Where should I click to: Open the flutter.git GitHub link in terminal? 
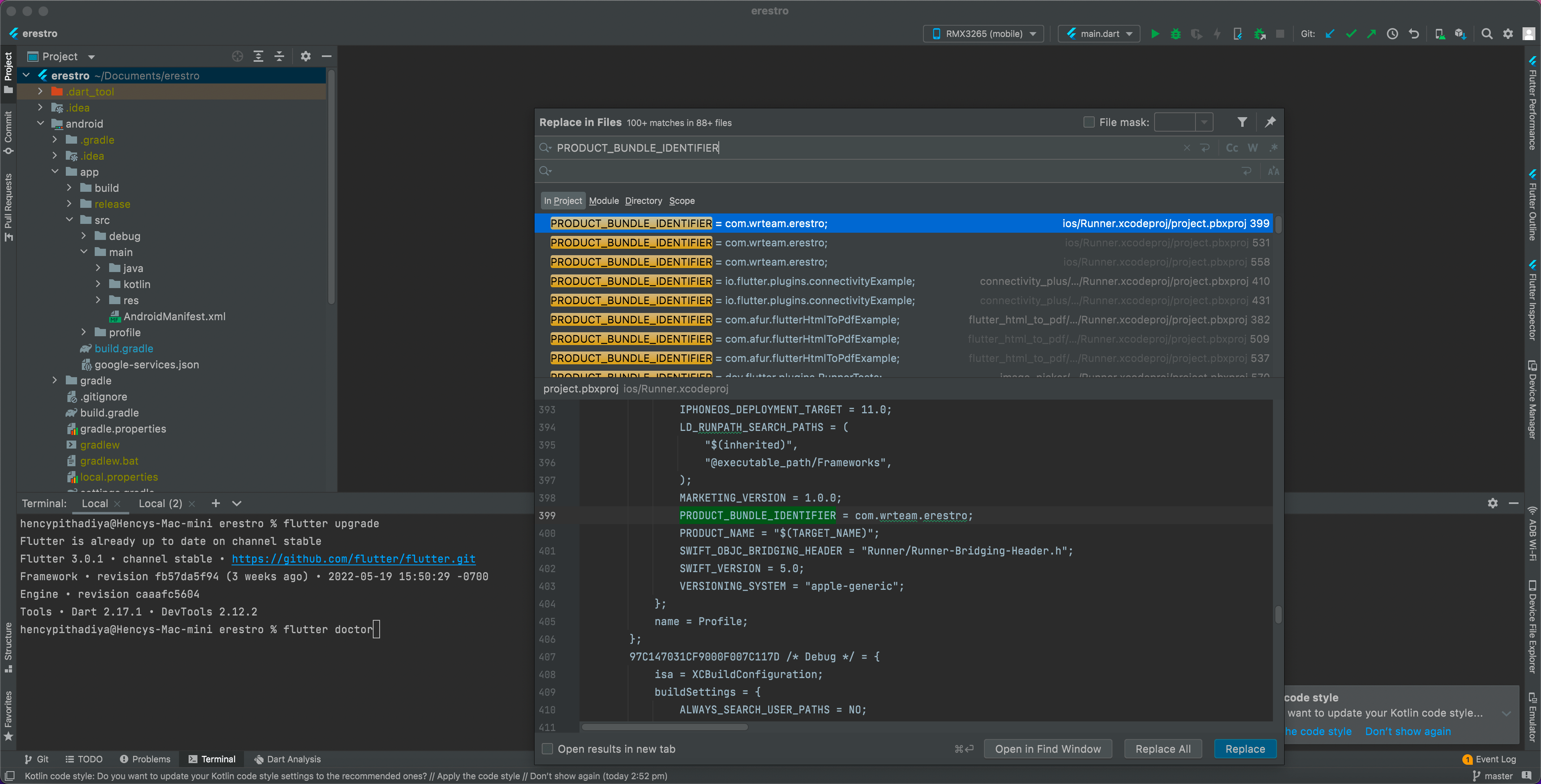354,559
